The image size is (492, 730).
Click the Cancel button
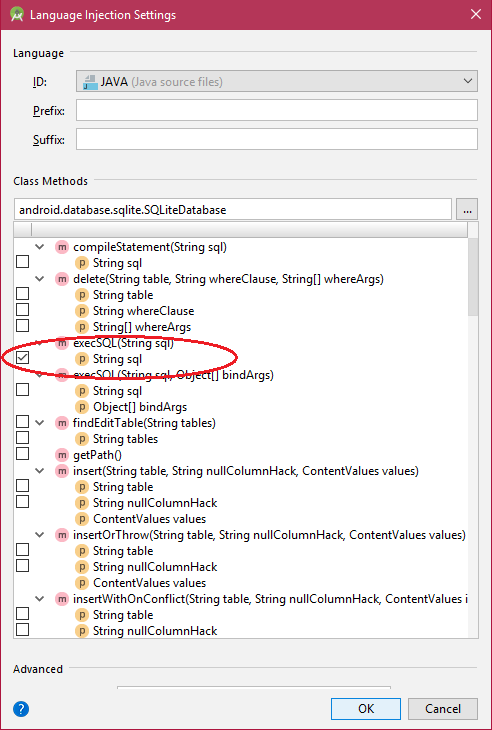tap(443, 709)
